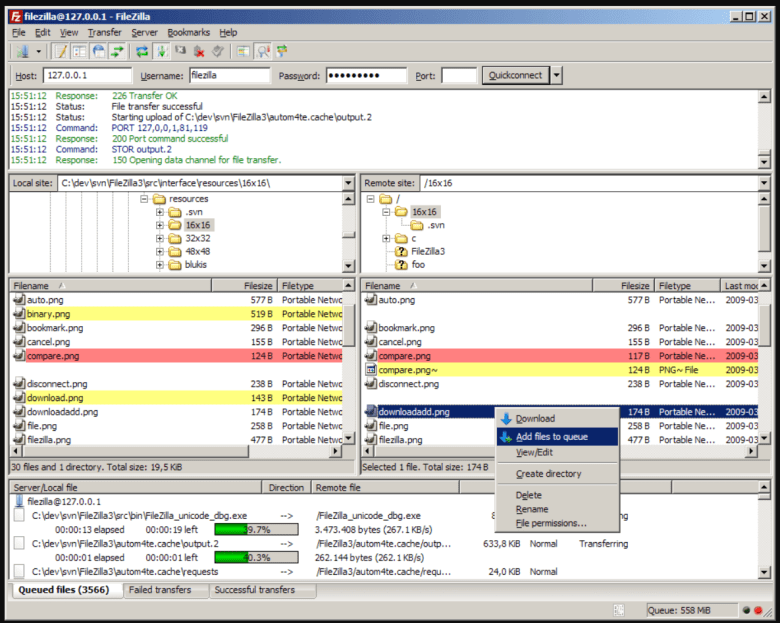Sort local list by Filesize column header
The image size is (780, 623).
(x=244, y=286)
